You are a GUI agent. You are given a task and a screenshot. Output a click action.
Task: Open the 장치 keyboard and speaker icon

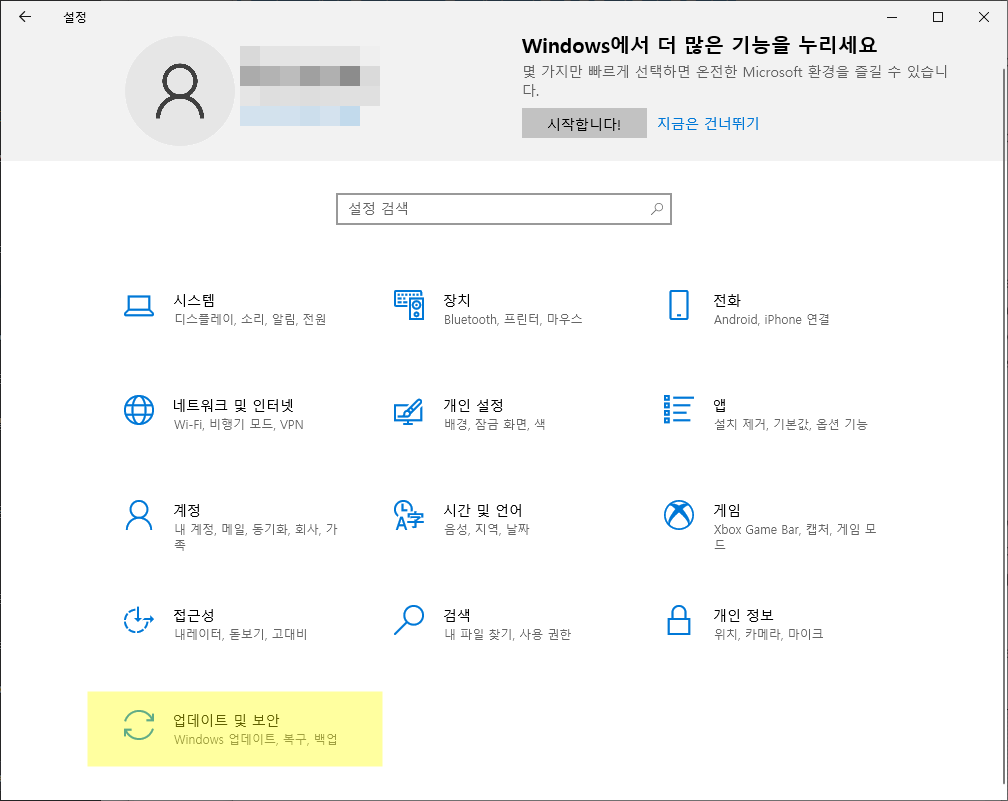click(409, 305)
